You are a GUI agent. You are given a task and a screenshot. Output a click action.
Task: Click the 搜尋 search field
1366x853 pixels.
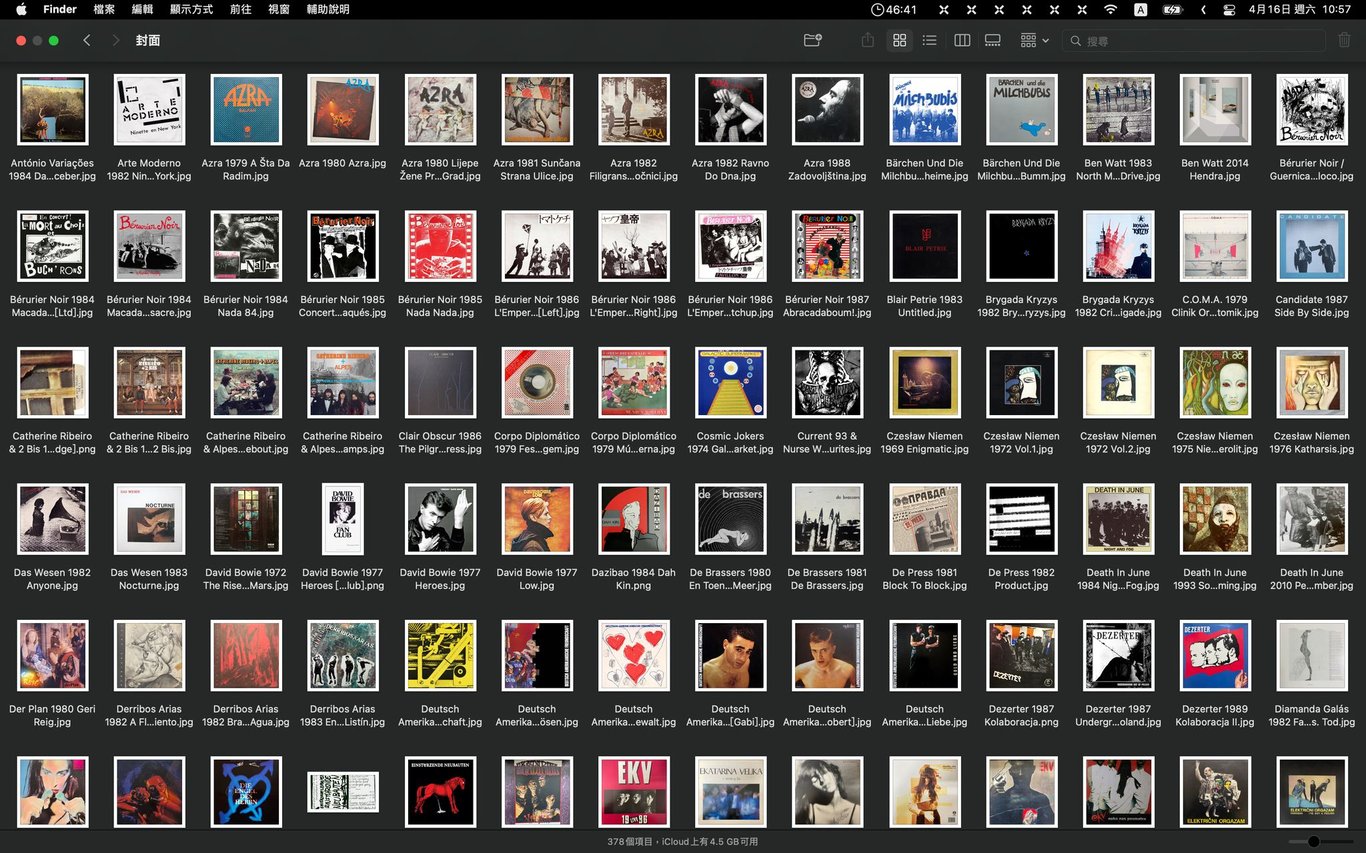coord(1193,40)
